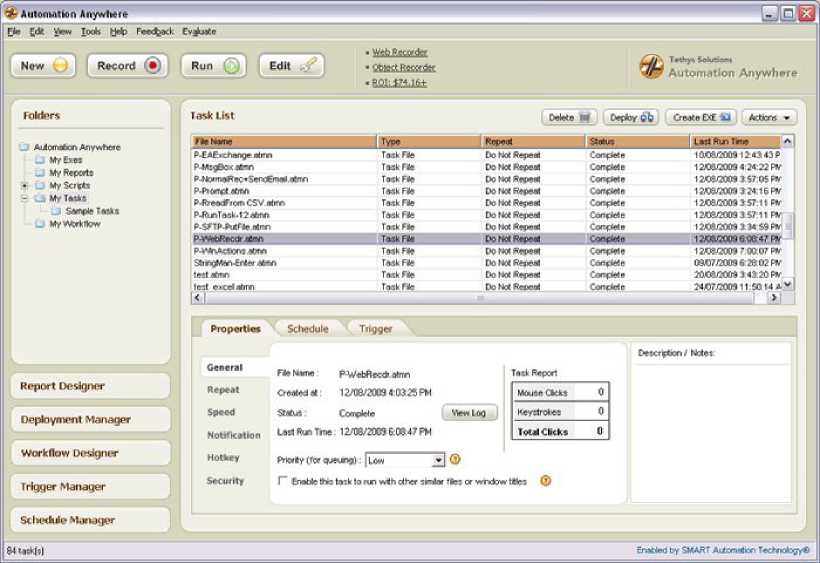
Task: Expand the My Scripts folder
Action: click(x=25, y=186)
